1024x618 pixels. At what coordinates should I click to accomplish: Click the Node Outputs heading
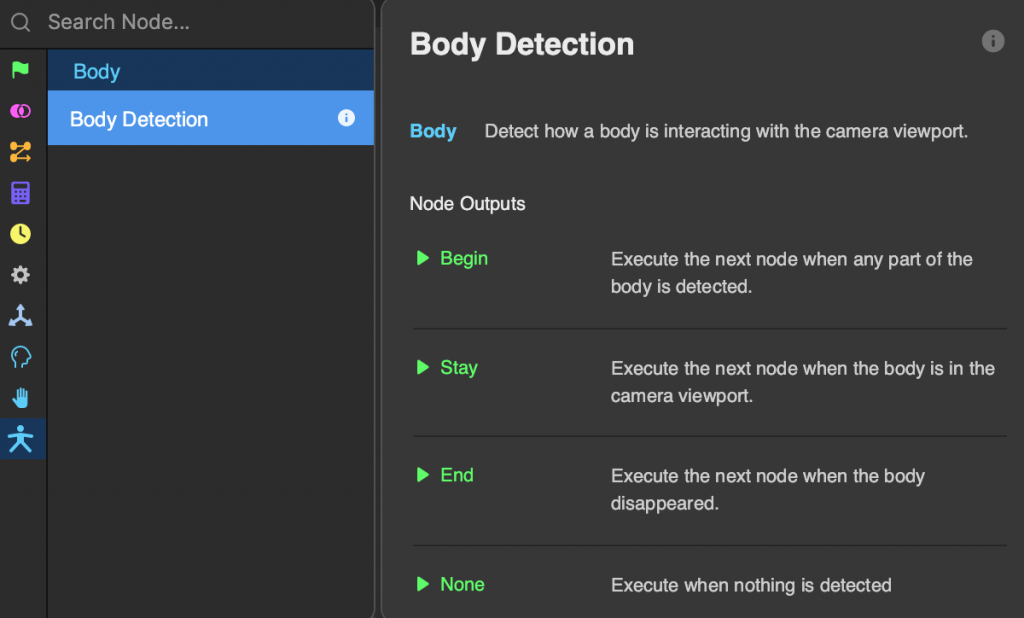tap(467, 204)
